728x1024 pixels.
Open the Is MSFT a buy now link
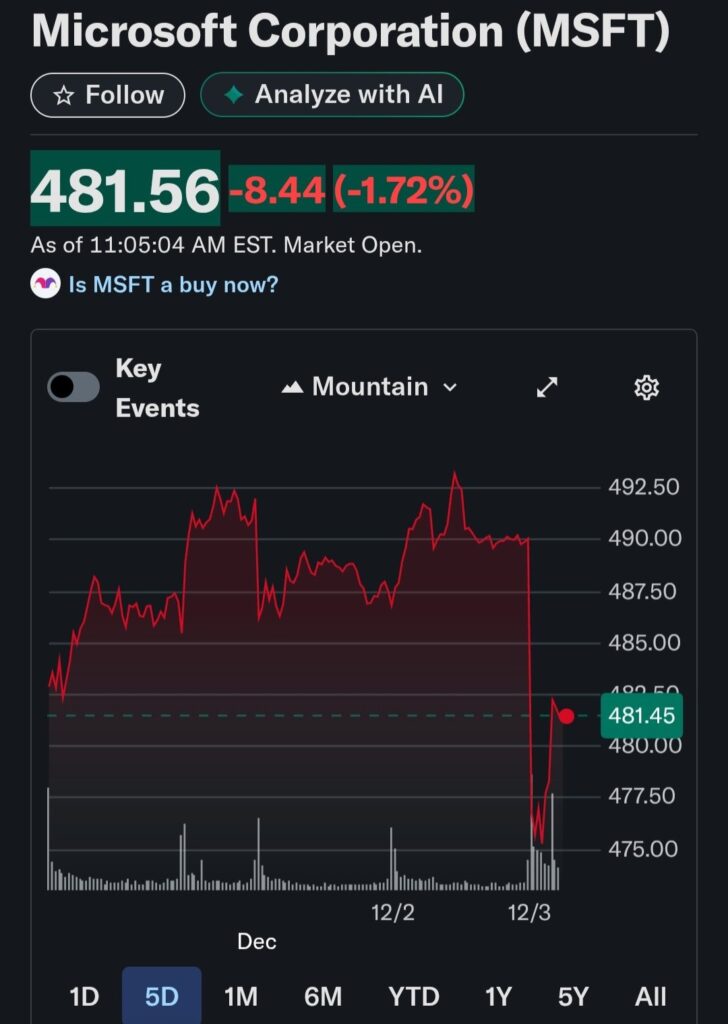[173, 284]
